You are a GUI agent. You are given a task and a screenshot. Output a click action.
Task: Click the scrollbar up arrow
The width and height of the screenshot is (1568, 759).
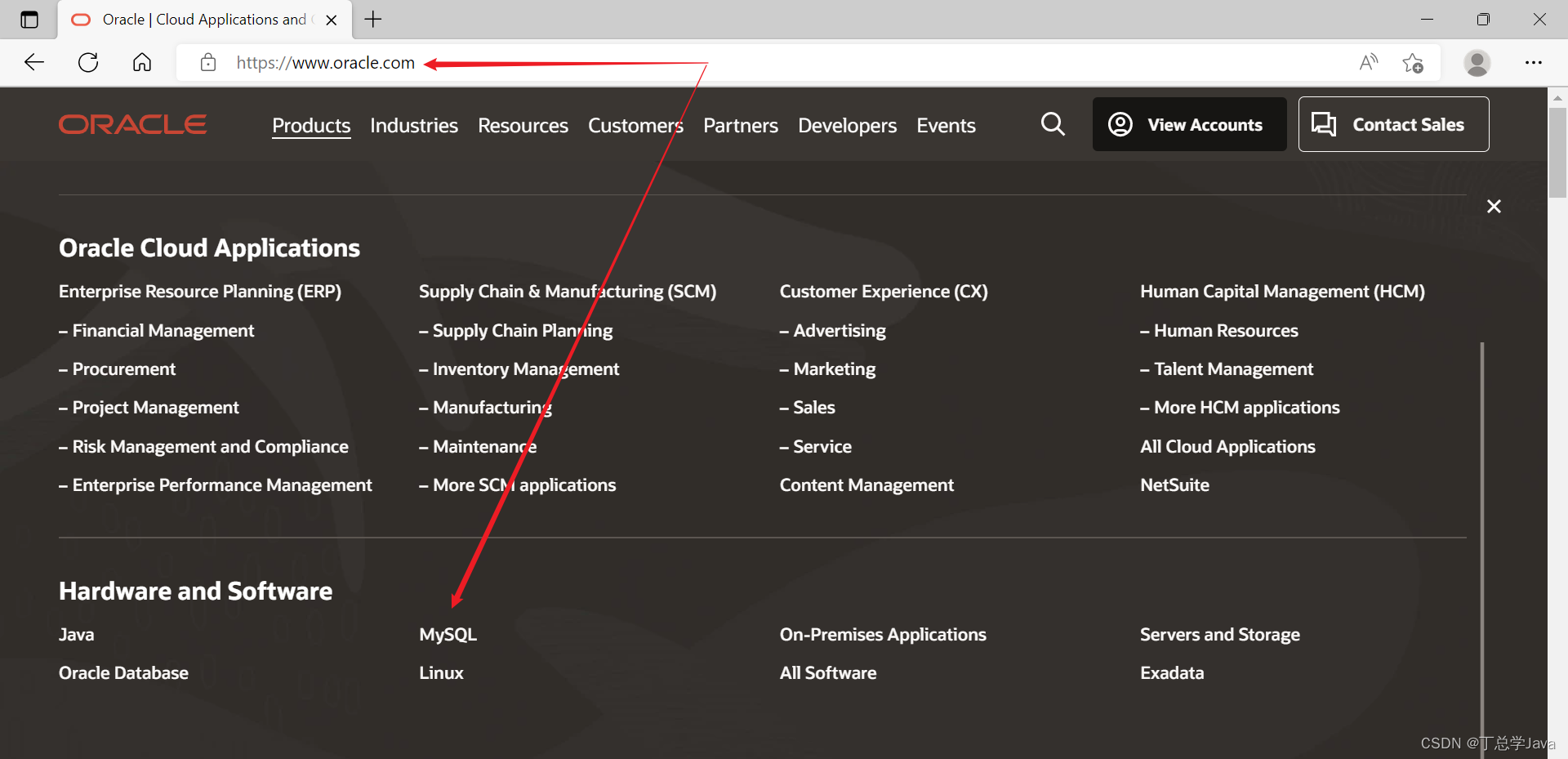(1557, 97)
